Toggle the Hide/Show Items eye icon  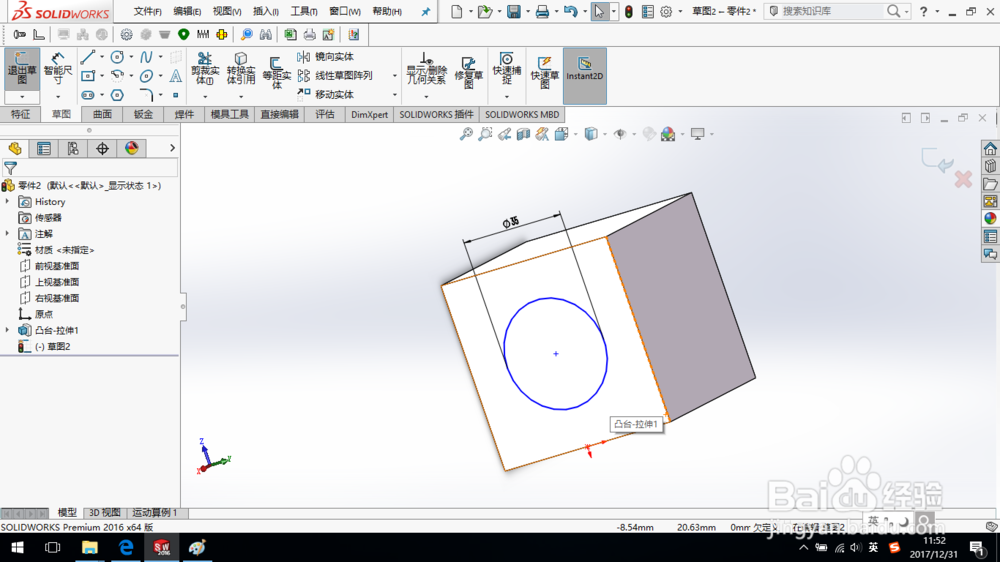point(619,134)
